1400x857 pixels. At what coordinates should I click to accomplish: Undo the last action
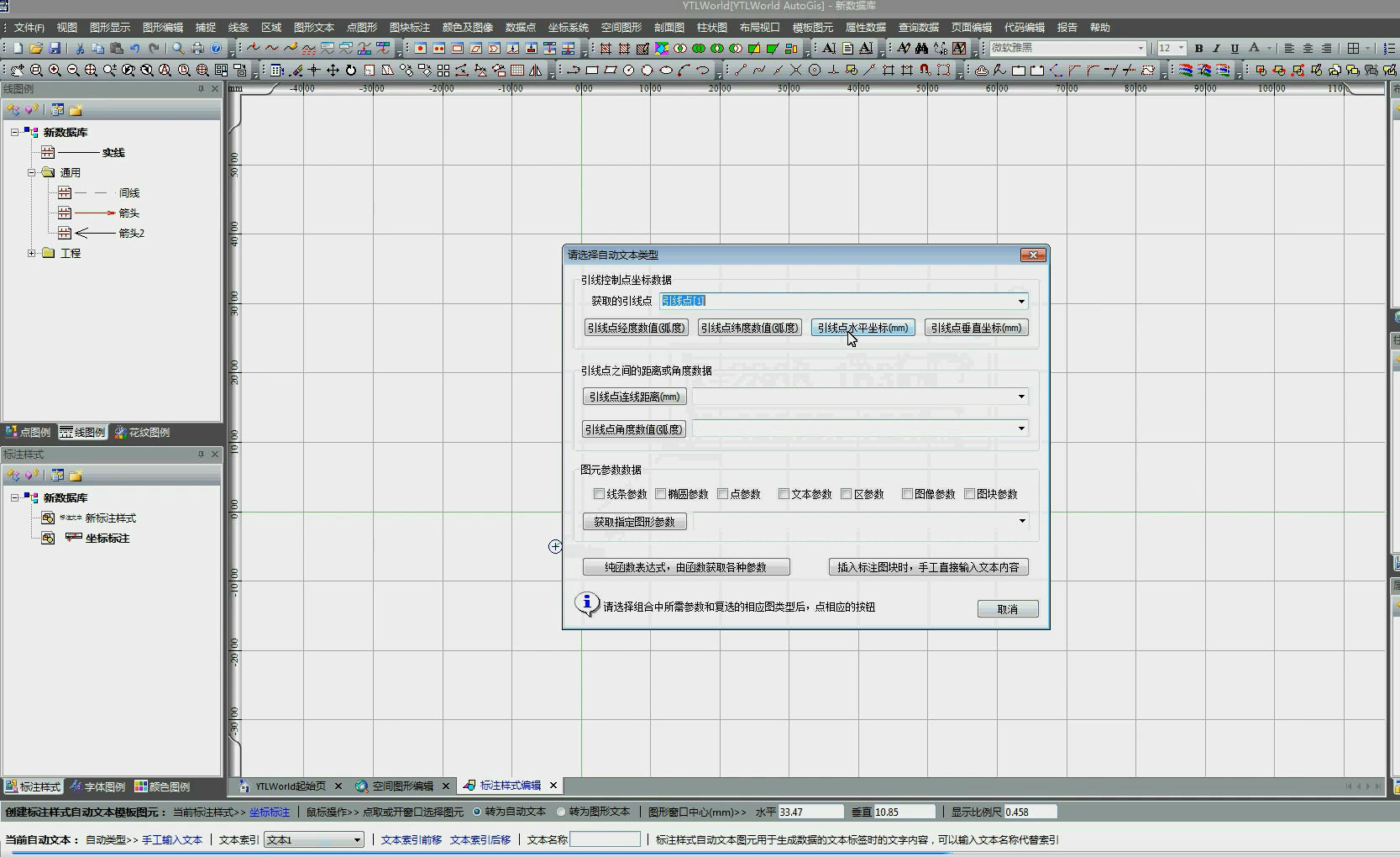point(135,49)
